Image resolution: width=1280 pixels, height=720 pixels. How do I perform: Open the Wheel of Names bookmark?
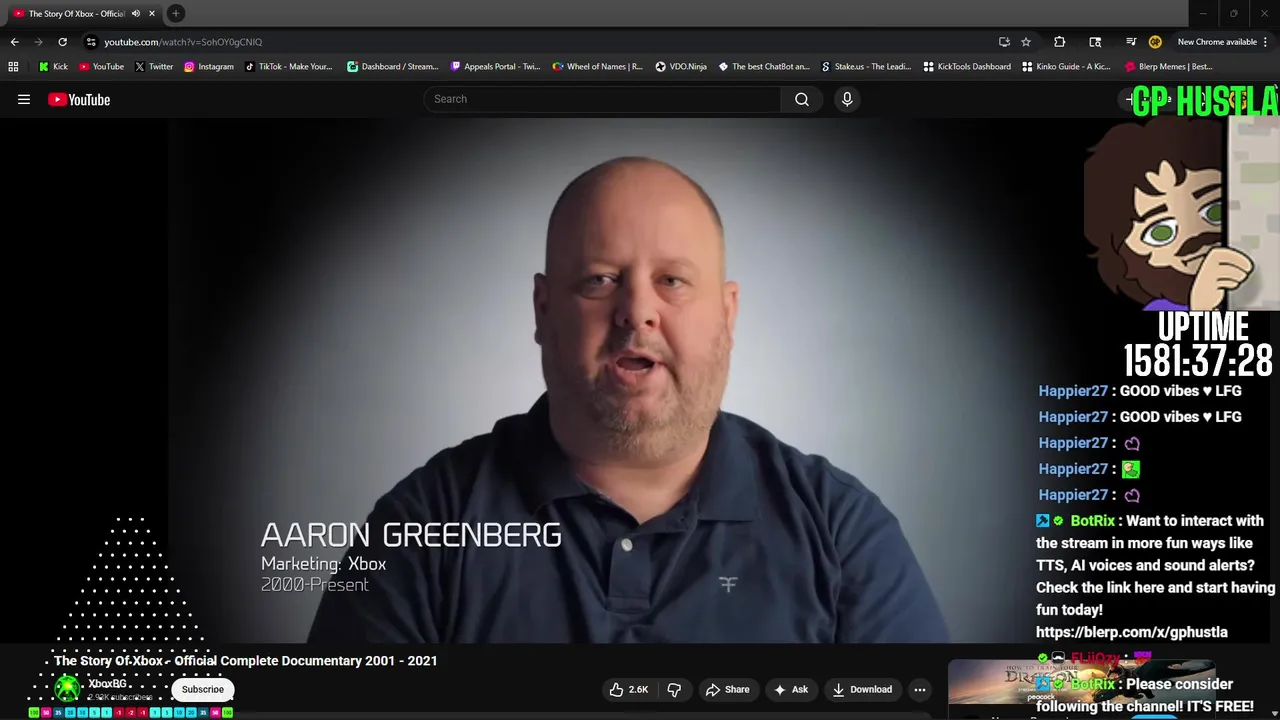click(597, 67)
